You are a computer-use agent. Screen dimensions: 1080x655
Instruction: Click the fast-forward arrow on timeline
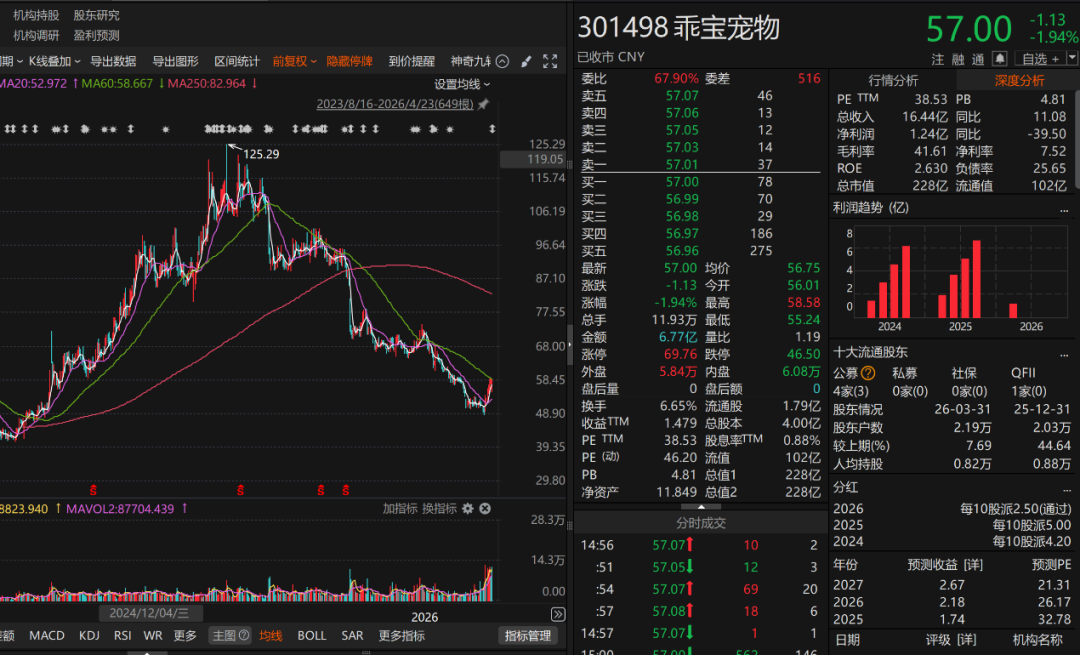pos(558,614)
